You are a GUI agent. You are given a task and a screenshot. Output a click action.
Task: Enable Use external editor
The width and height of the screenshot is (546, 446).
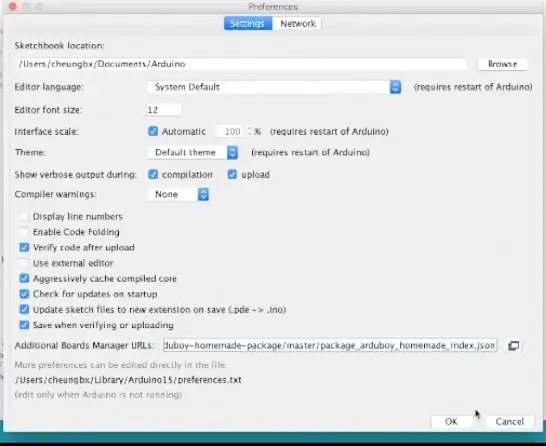click(x=24, y=263)
